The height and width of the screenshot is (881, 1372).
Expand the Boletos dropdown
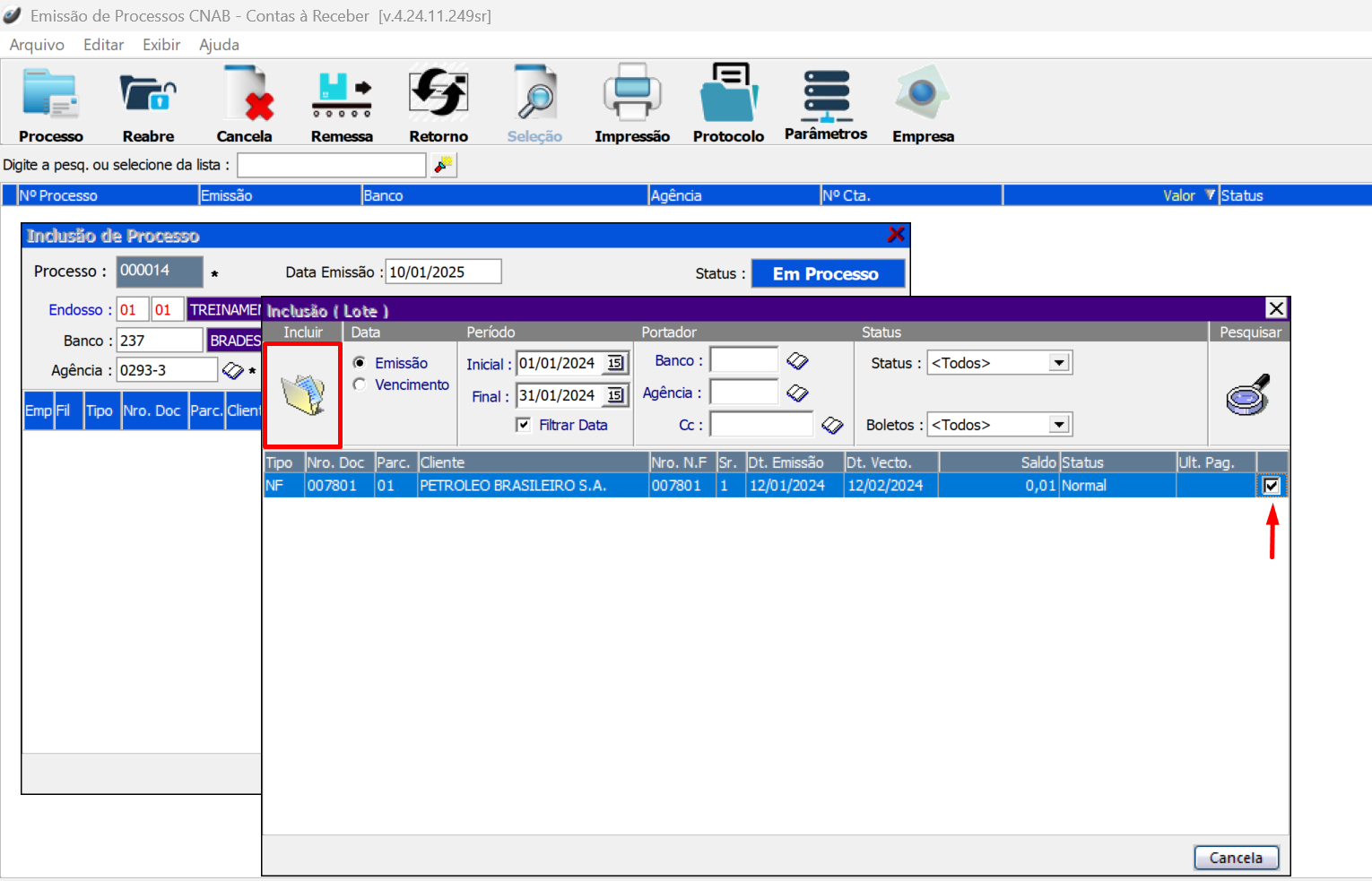[x=1059, y=425]
